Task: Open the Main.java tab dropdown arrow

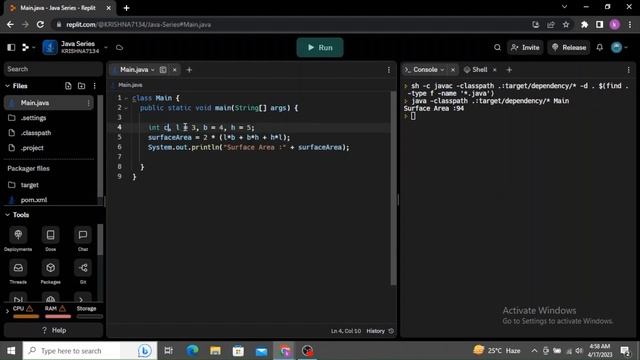Action: 153,70
